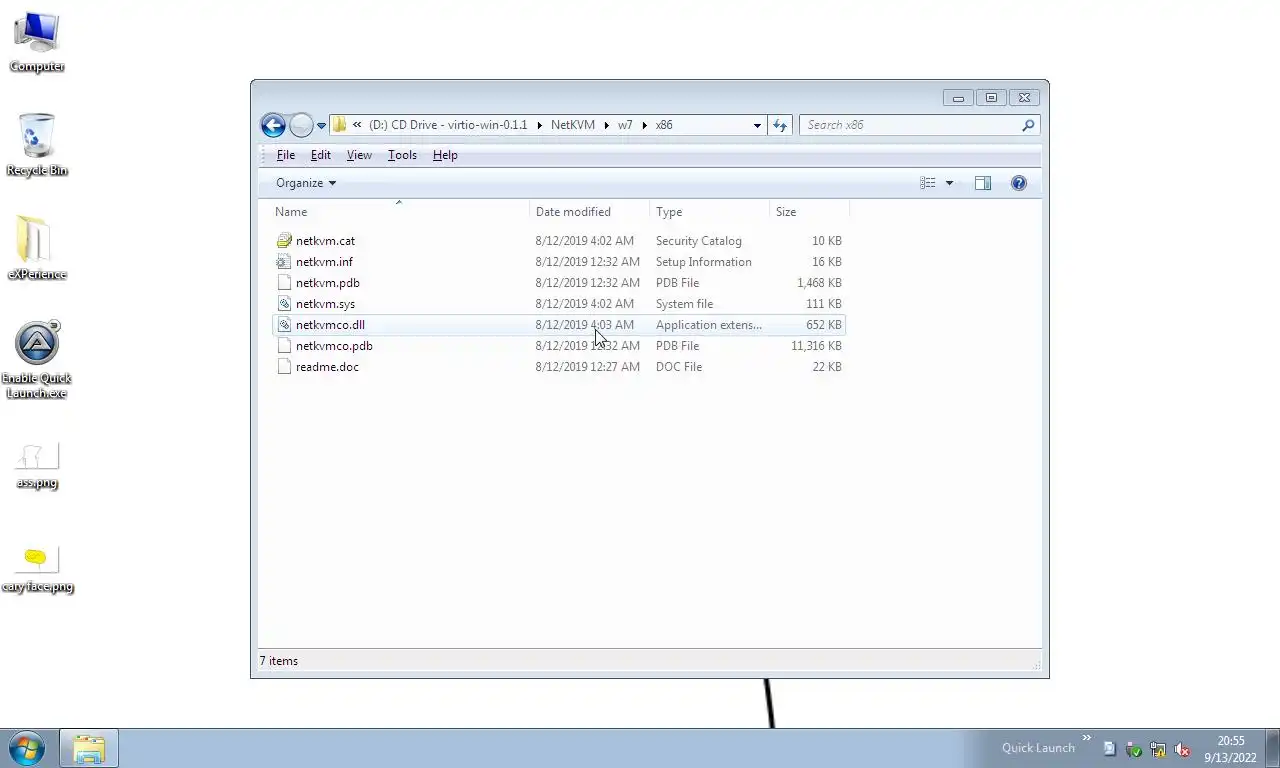Navigate to CD Drive virtio-win-0.1.1 breadcrumb
The width and height of the screenshot is (1280, 768).
tap(448, 125)
